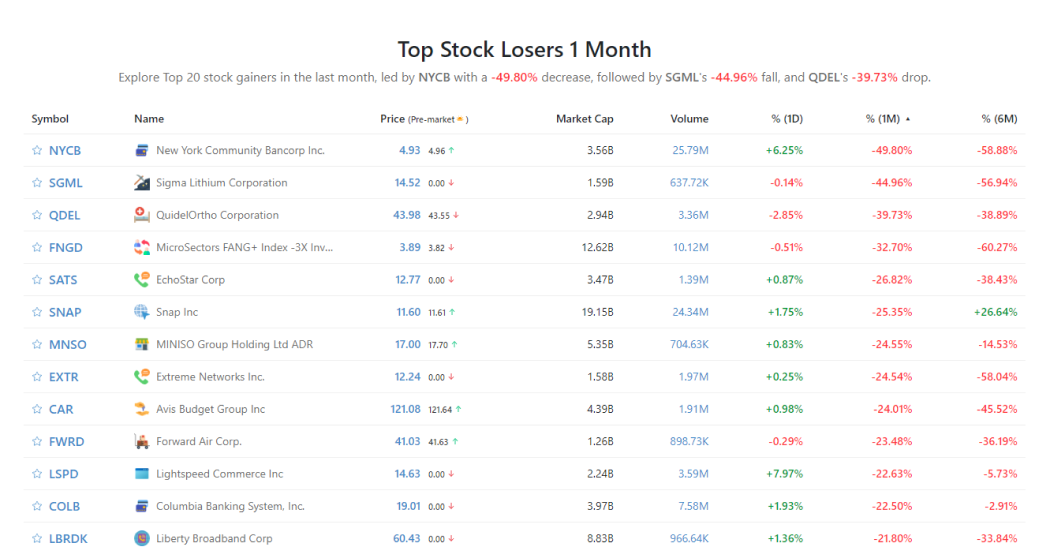Click the Sigma Lithium Corporation logo icon

pos(141,183)
